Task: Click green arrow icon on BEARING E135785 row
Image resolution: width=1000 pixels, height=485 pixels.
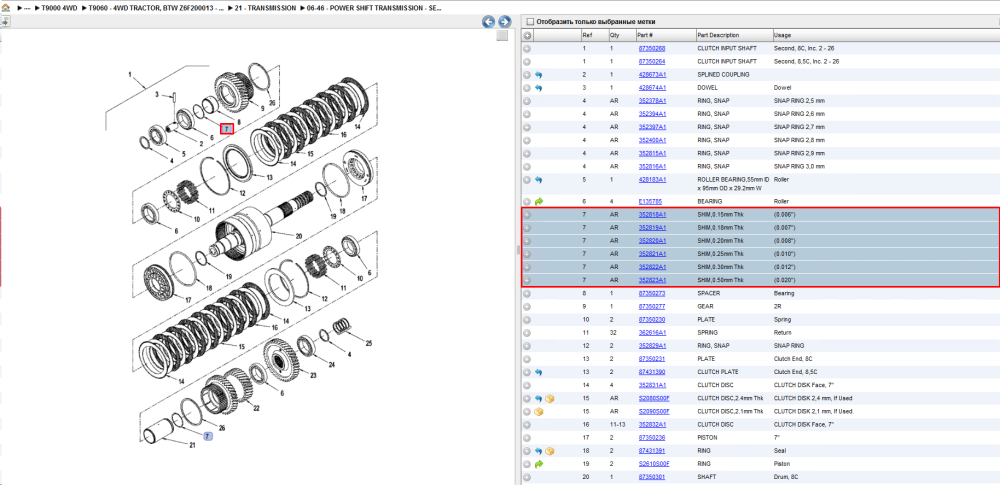Action: 539,202
